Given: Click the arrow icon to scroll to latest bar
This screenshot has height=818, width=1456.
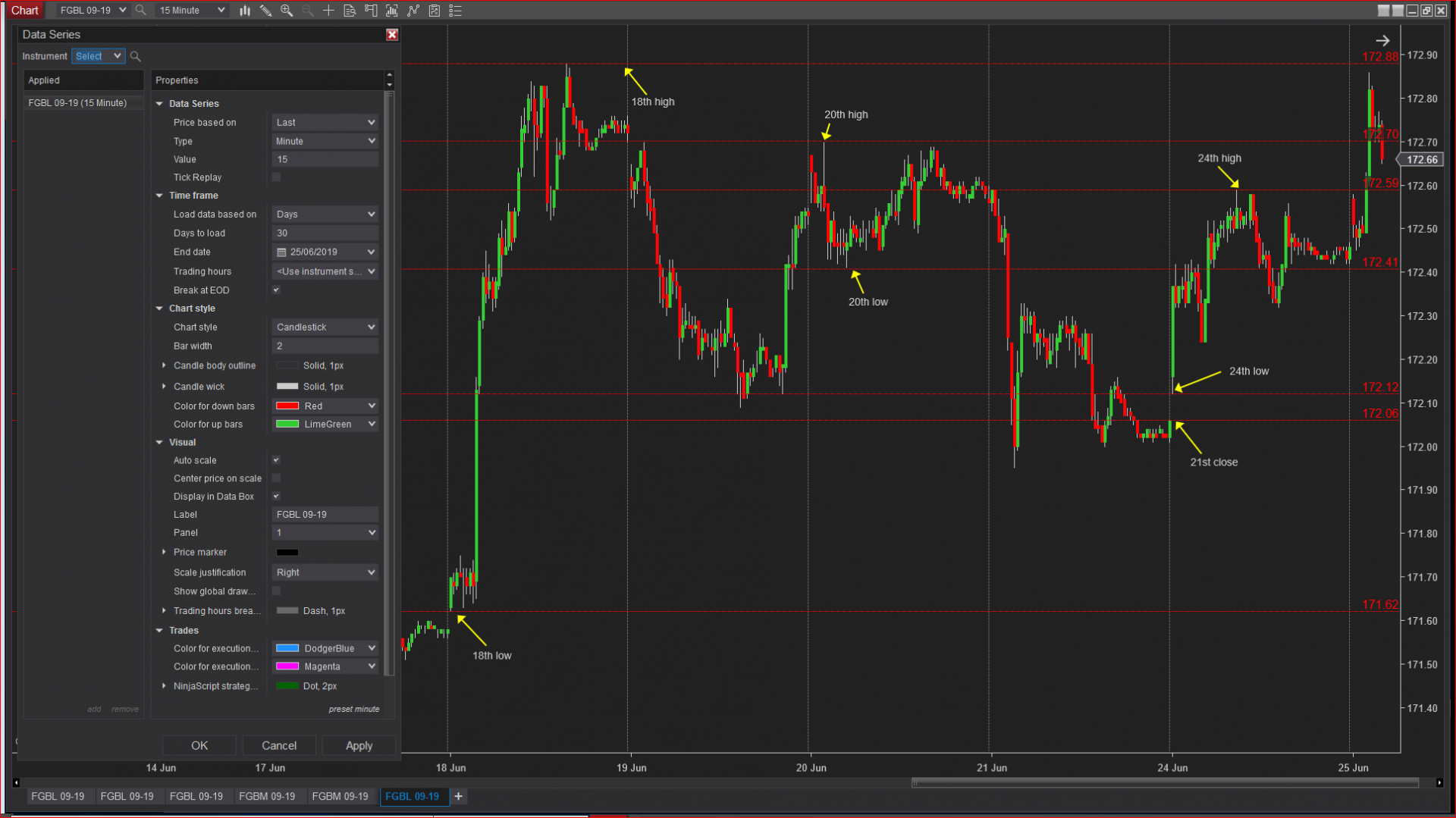Looking at the screenshot, I should point(1382,41).
